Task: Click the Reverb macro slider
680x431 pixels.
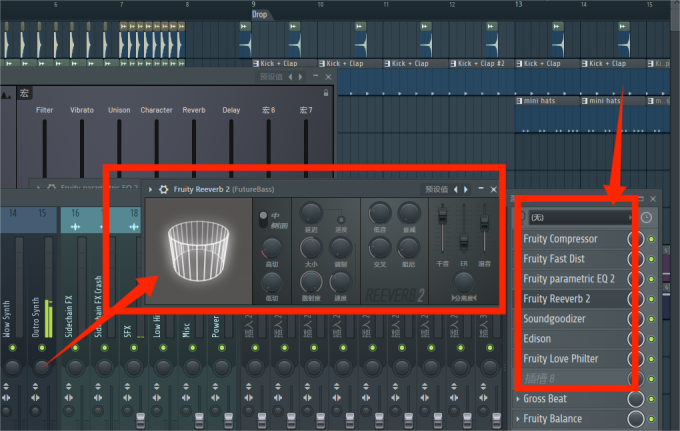Action: tap(194, 147)
